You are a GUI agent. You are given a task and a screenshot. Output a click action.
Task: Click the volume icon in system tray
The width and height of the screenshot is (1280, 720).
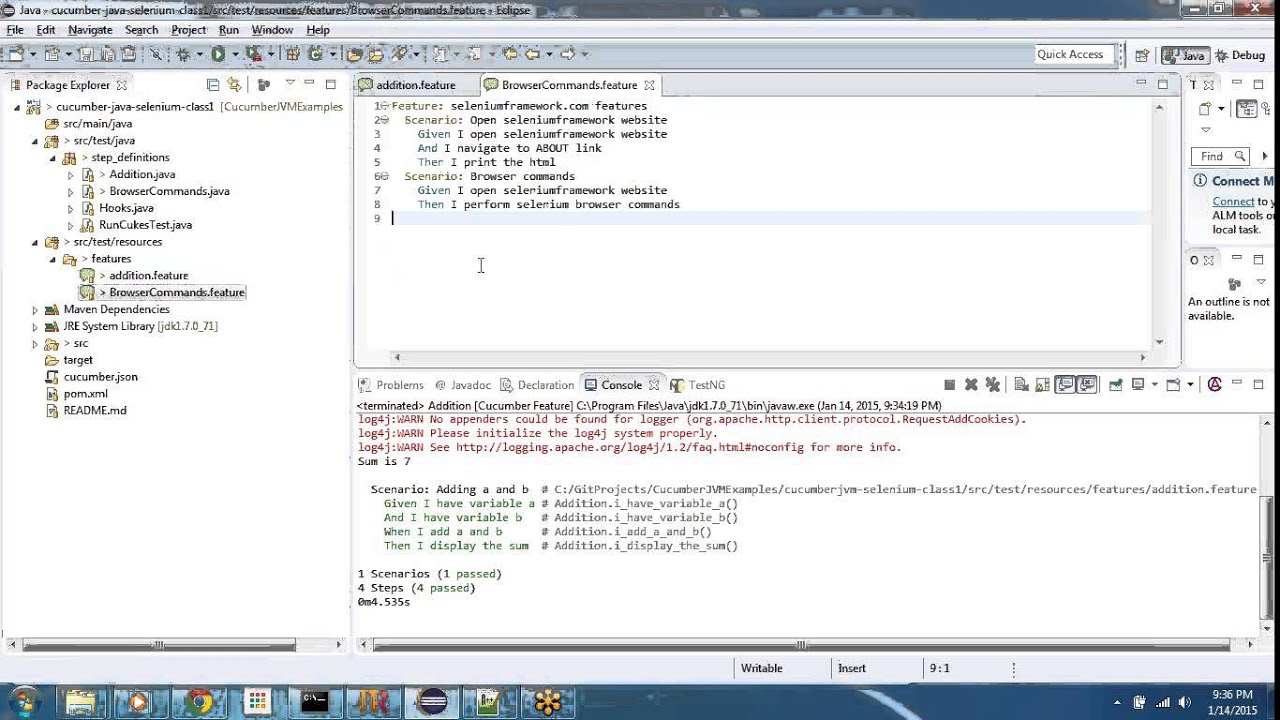click(1185, 702)
